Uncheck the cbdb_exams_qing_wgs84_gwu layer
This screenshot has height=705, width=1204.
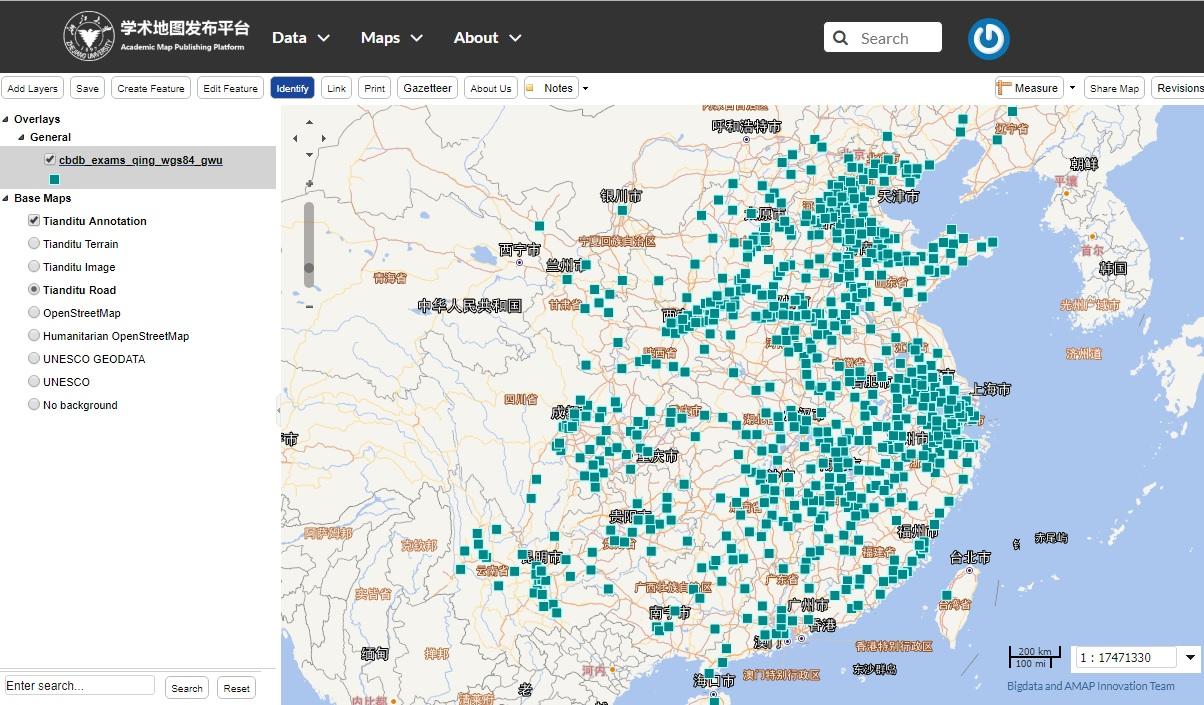point(50,159)
